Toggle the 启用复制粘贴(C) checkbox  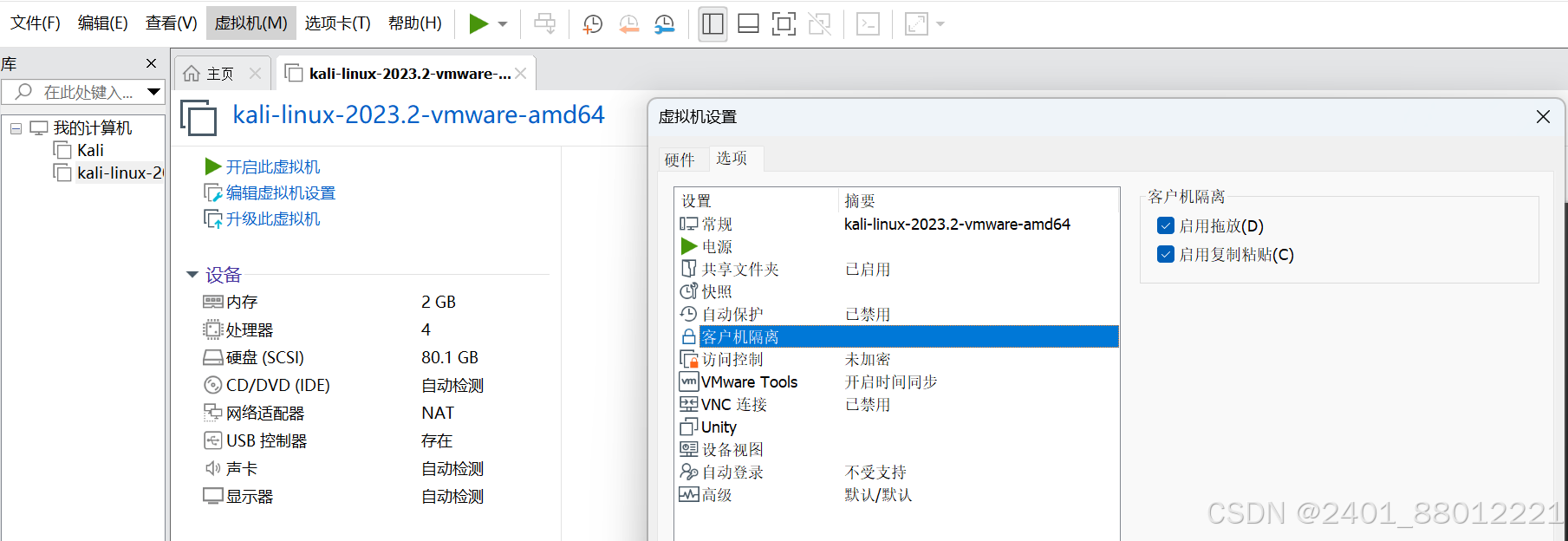pyautogui.click(x=1166, y=255)
